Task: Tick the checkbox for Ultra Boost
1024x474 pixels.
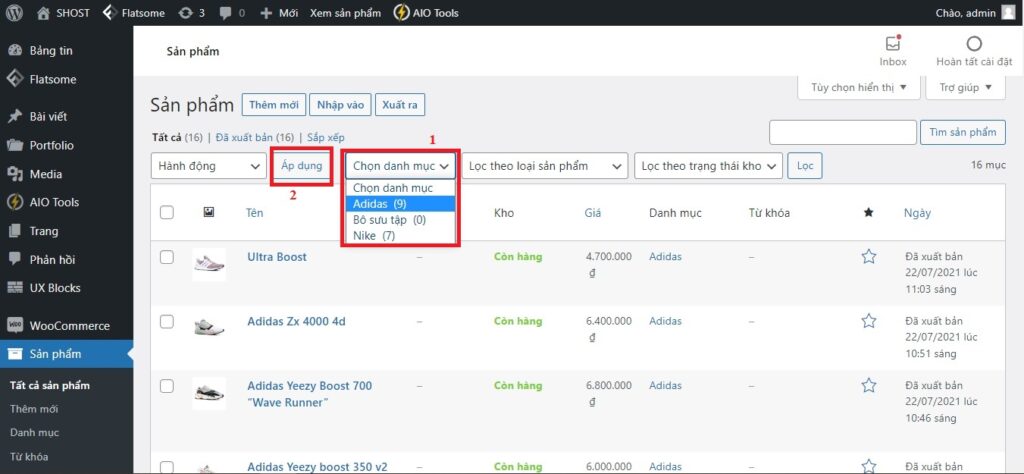Action: pos(167,257)
